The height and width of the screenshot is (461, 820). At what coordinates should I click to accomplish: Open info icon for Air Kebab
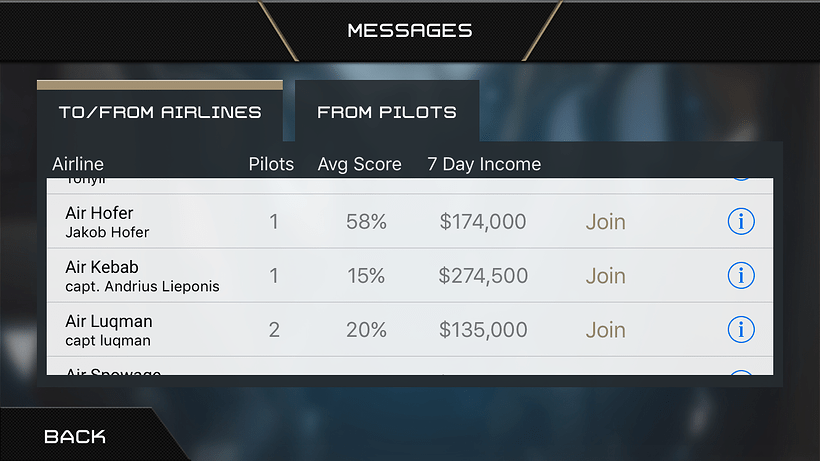(741, 275)
